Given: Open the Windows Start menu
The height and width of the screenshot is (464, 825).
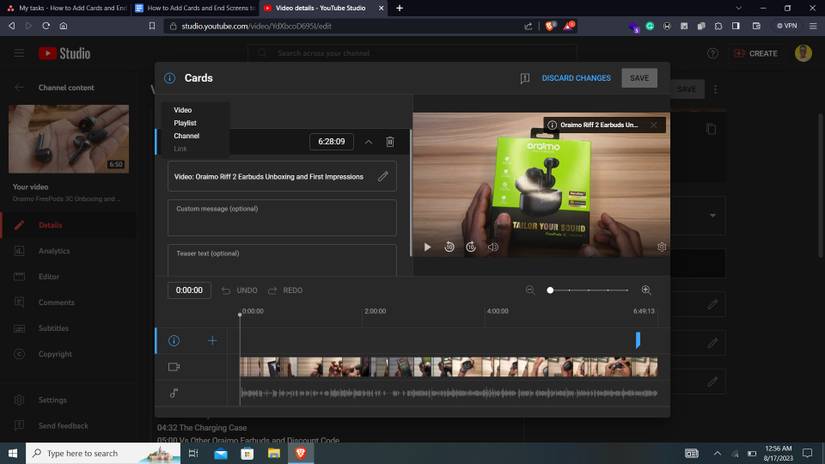Looking at the screenshot, I should [x=13, y=453].
